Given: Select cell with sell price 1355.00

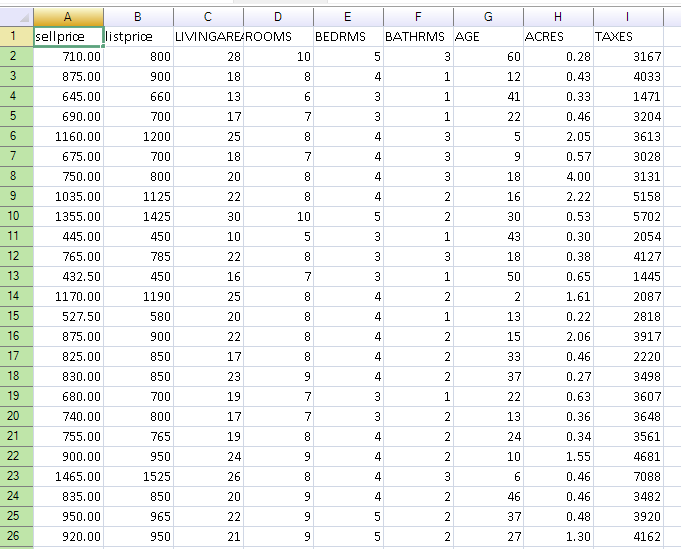Looking at the screenshot, I should 68,216.
